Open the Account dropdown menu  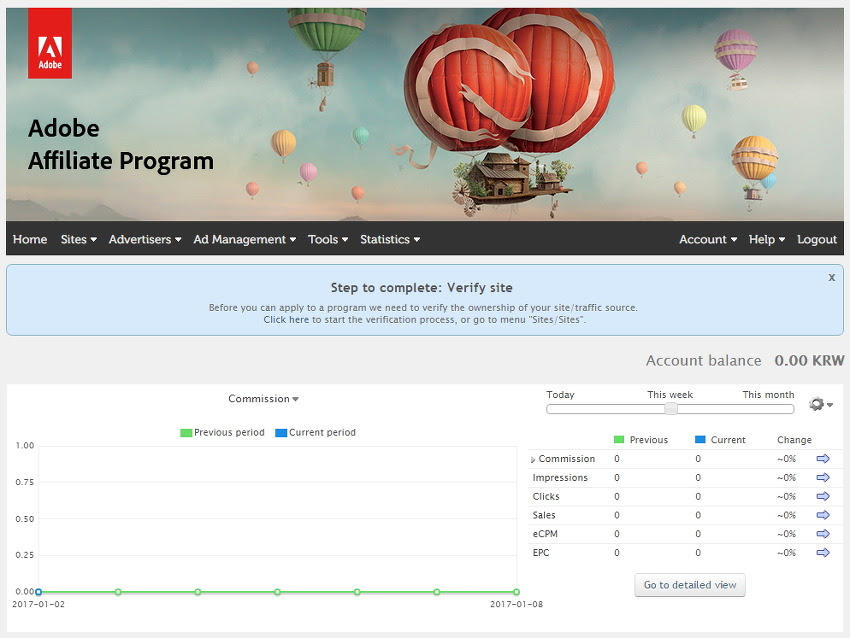[x=708, y=239]
